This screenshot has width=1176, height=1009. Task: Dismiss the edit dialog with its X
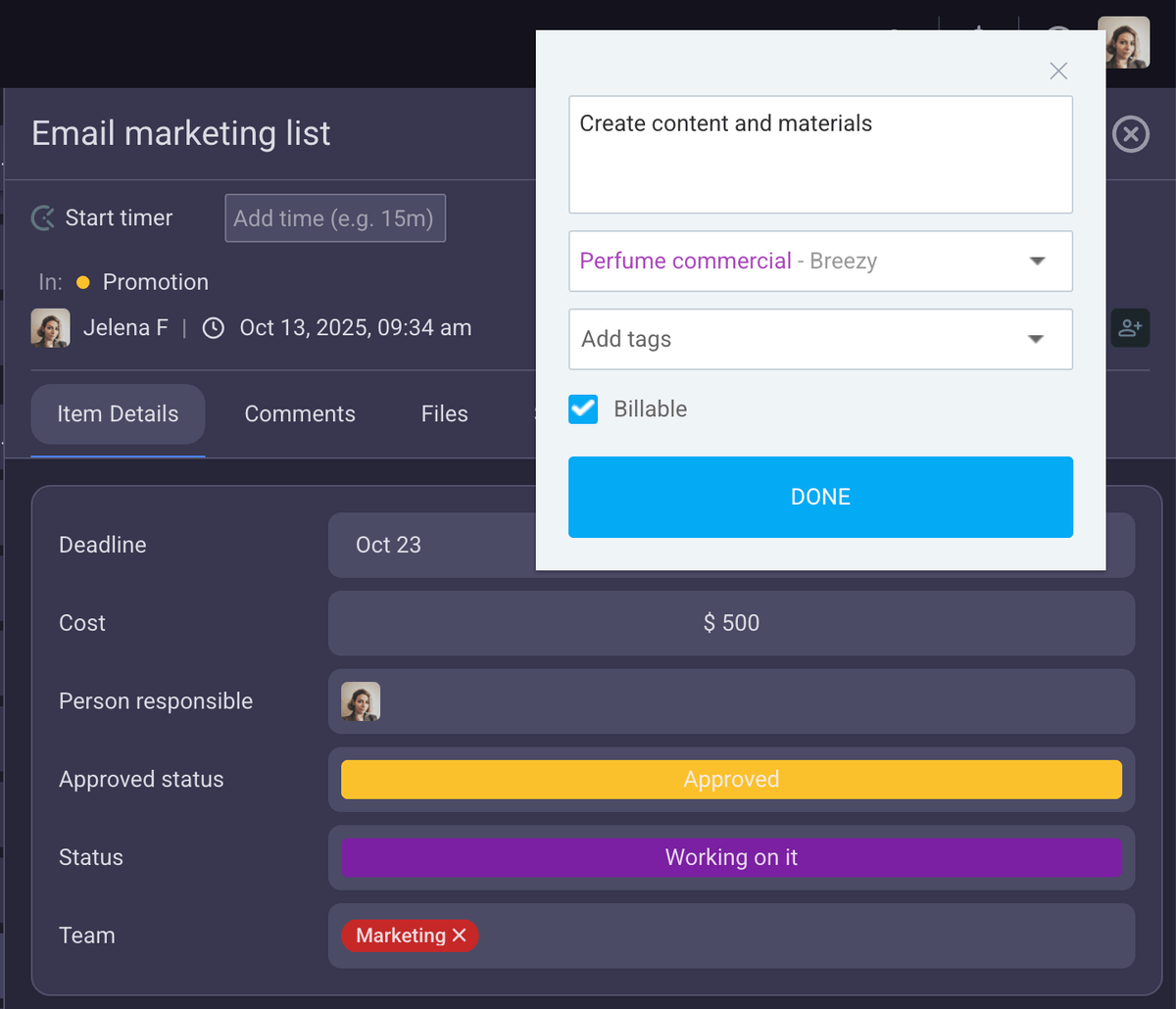pos(1057,71)
